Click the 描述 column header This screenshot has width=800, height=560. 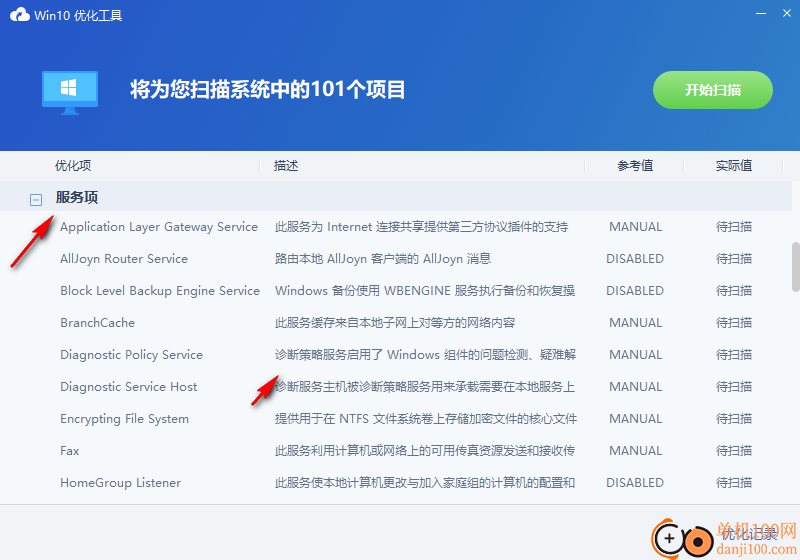[x=286, y=166]
